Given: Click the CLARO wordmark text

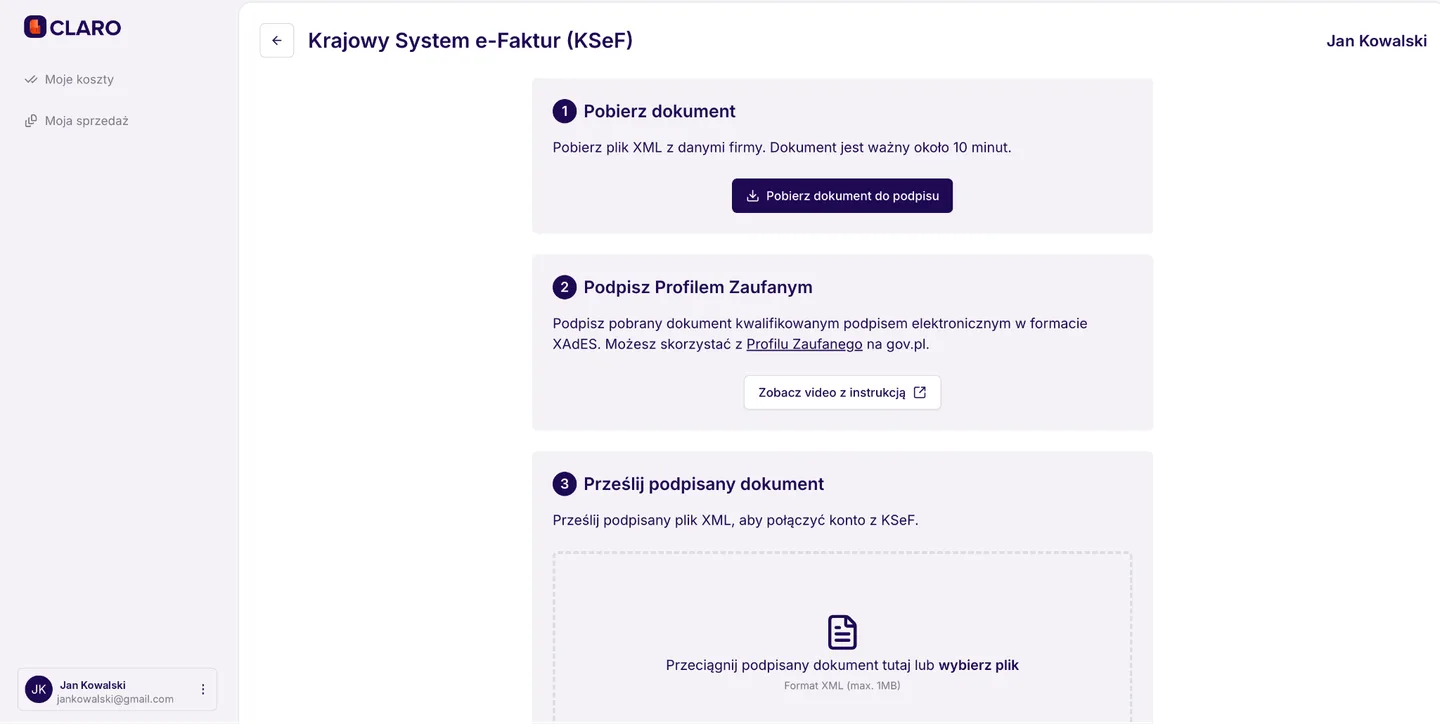Looking at the screenshot, I should pyautogui.click(x=85, y=28).
